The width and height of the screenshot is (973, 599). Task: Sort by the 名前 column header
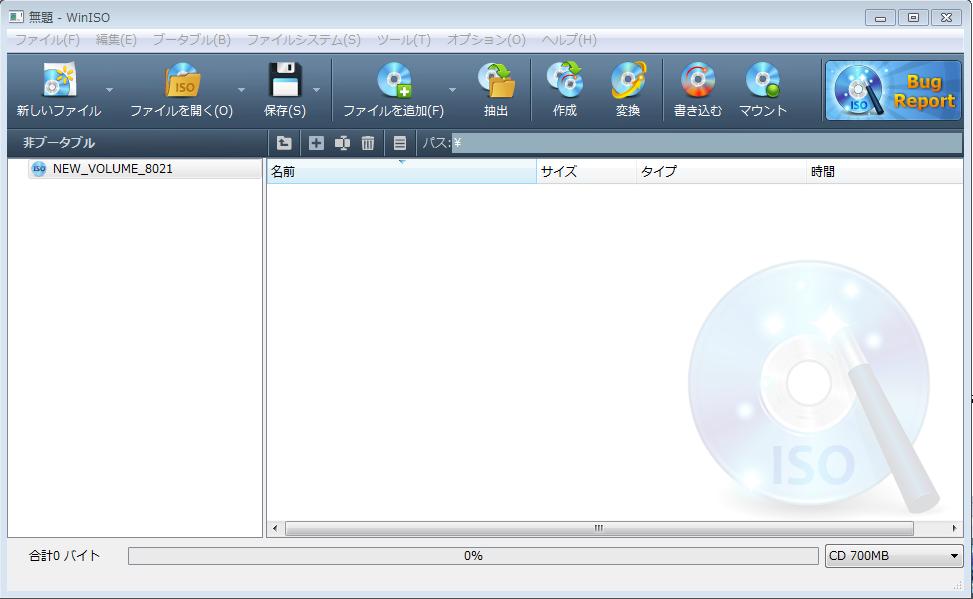pyautogui.click(x=401, y=171)
